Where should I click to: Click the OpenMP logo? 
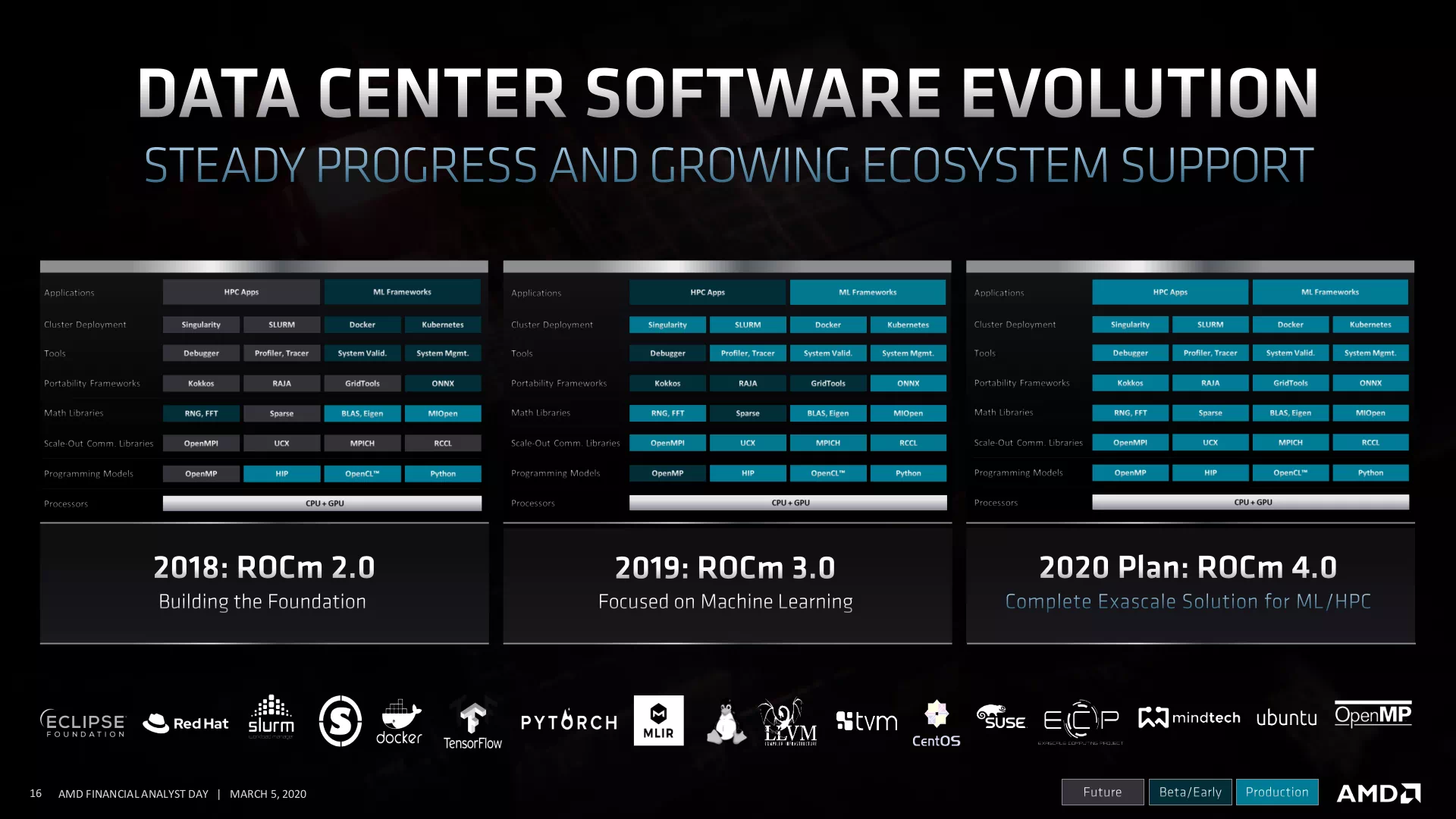[x=1373, y=714]
